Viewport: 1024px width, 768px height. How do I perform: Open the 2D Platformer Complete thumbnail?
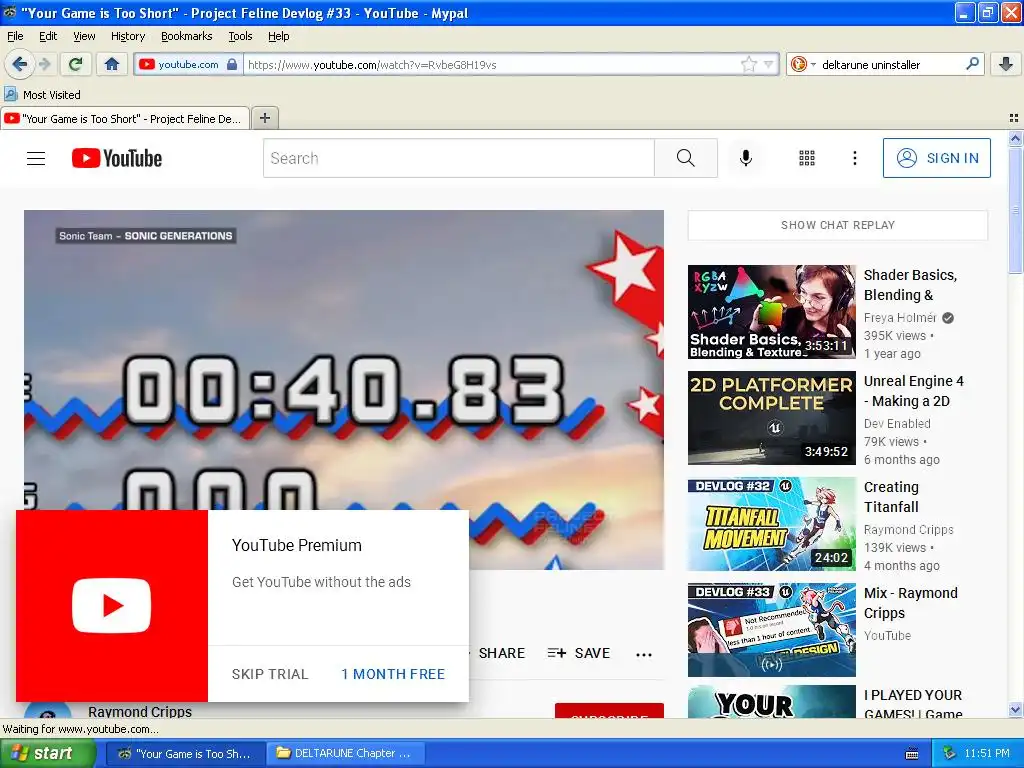(771, 418)
